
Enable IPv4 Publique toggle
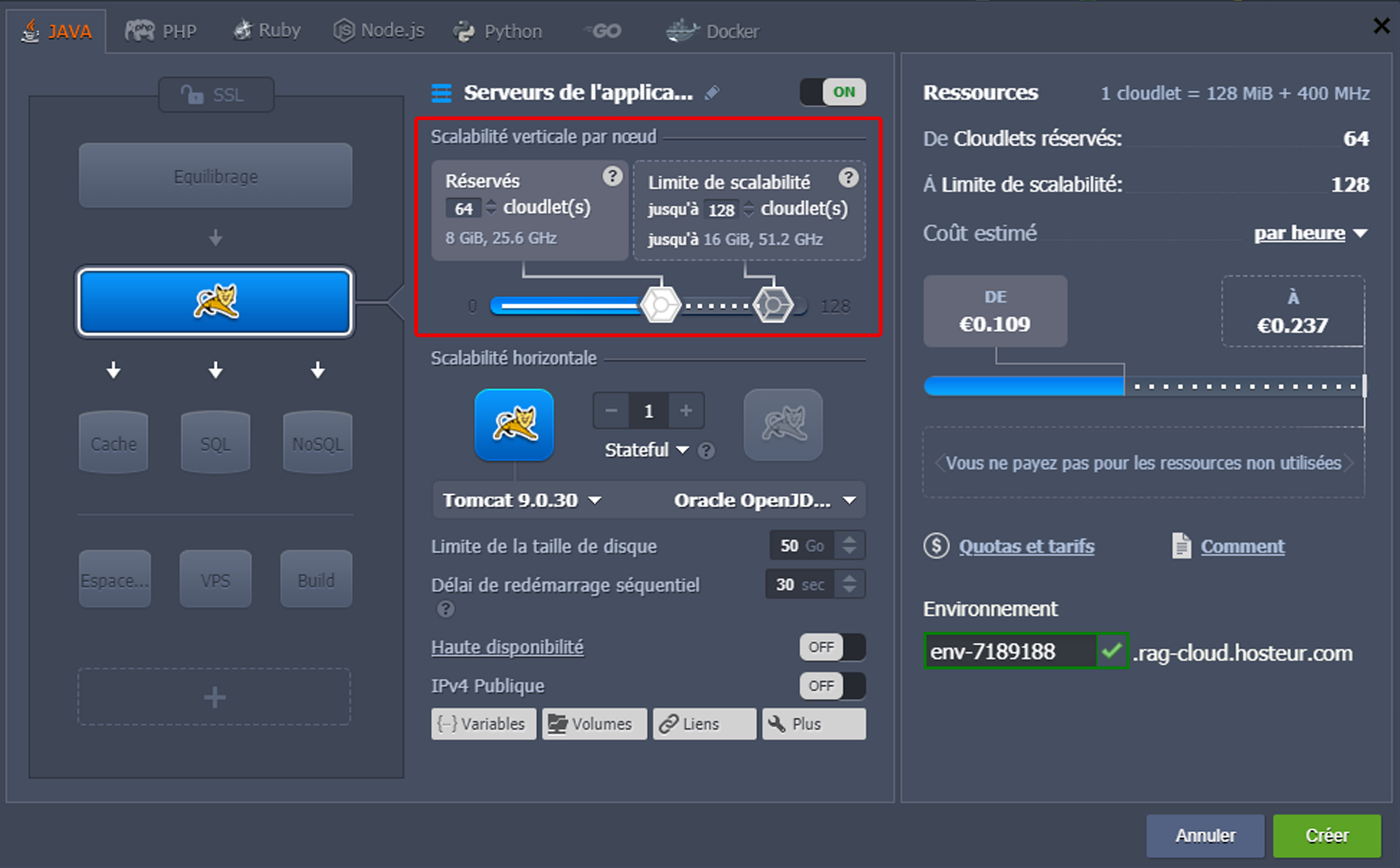(832, 686)
